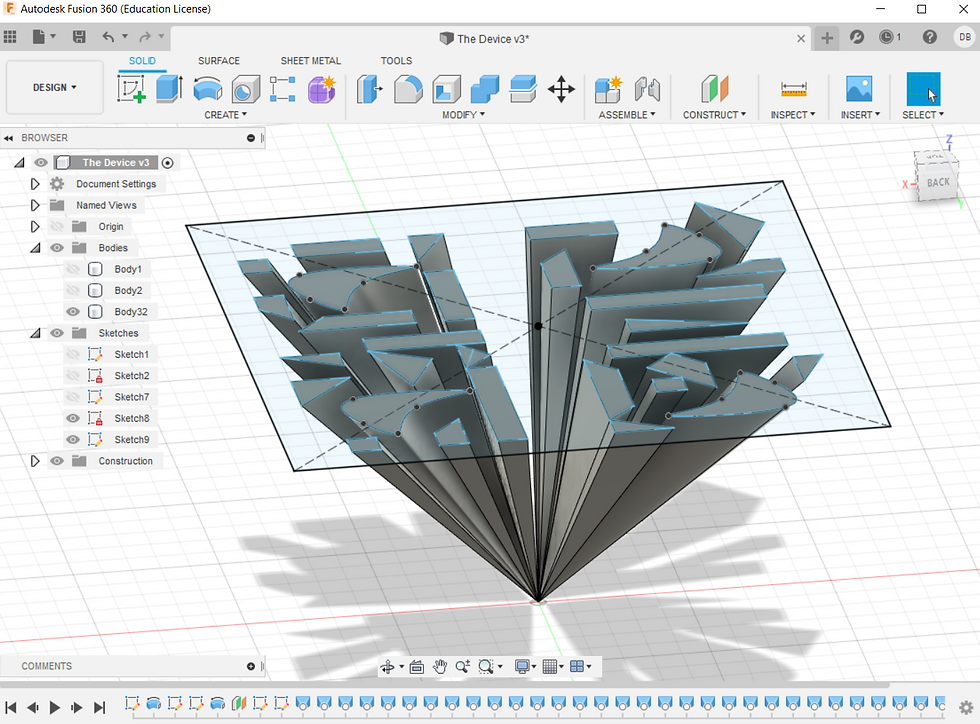Play the timeline
The width and height of the screenshot is (980, 724).
pyautogui.click(x=55, y=707)
